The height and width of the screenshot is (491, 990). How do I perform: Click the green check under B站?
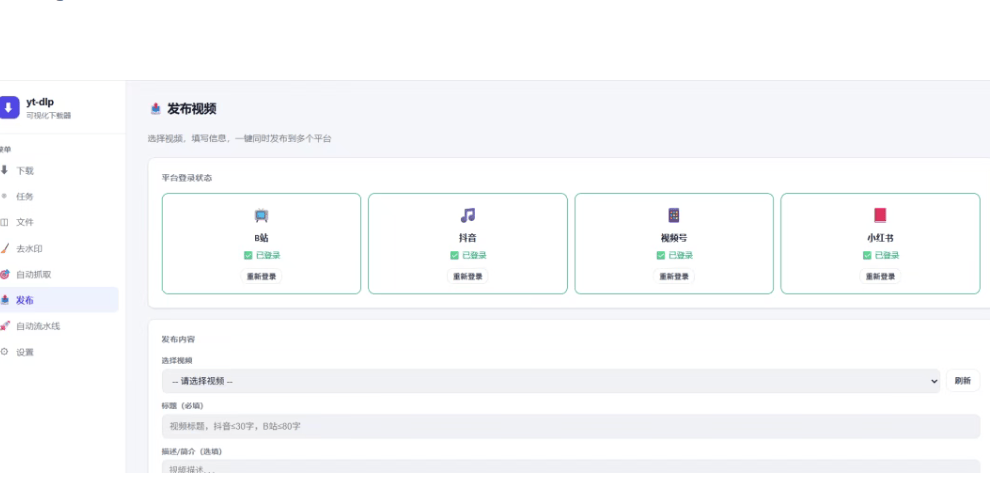pyautogui.click(x=248, y=256)
